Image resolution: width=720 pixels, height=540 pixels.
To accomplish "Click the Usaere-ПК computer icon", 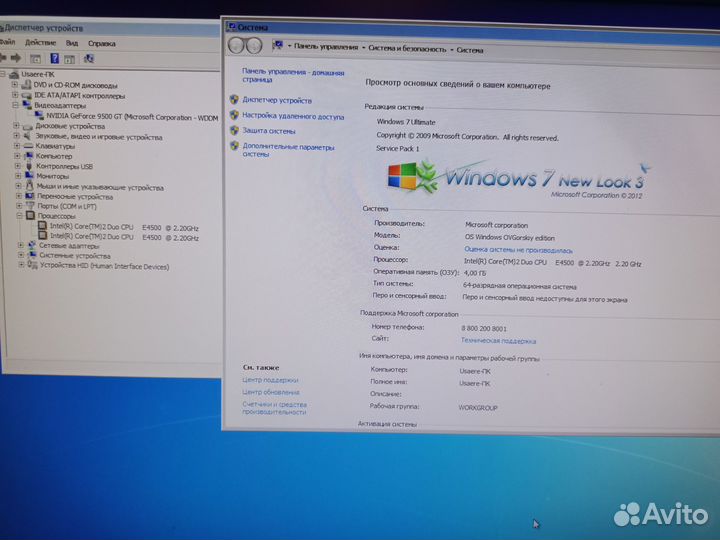I will pos(14,74).
